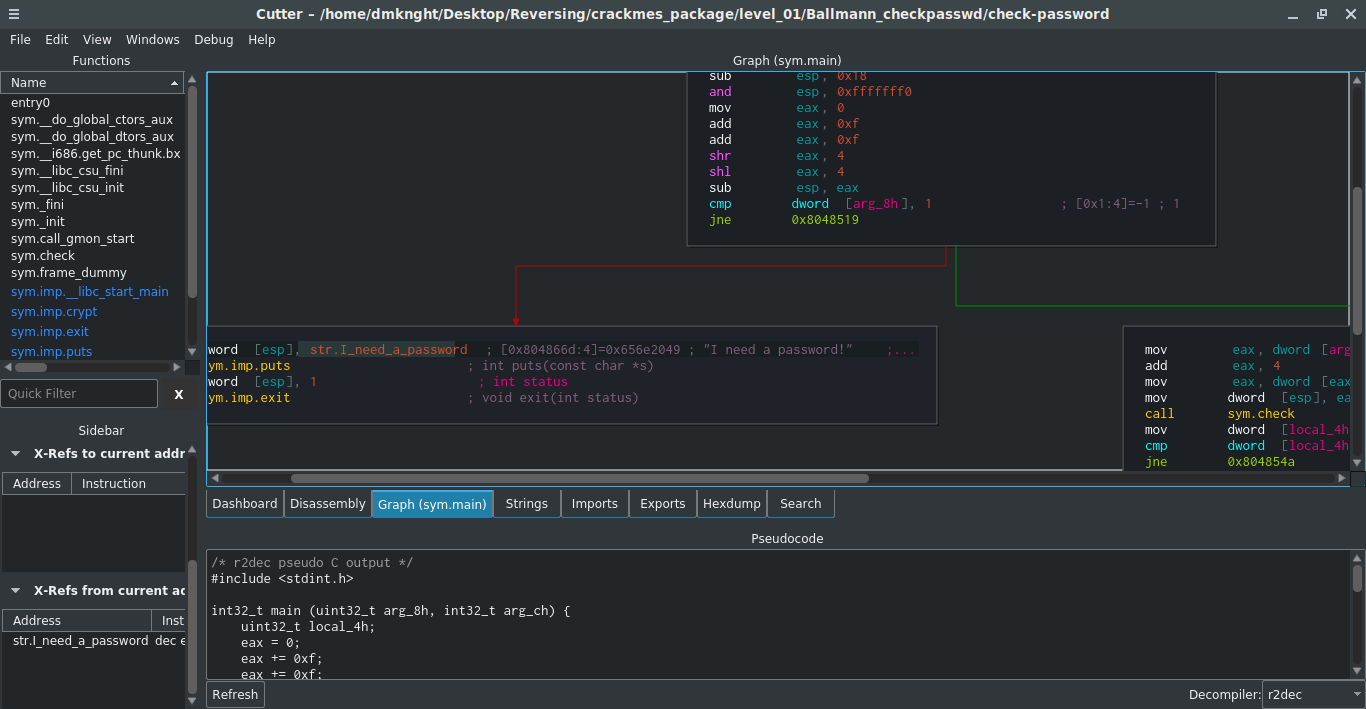This screenshot has height=709, width=1366.
Task: Collapse the X-Refs to current address section
Action: 14,453
